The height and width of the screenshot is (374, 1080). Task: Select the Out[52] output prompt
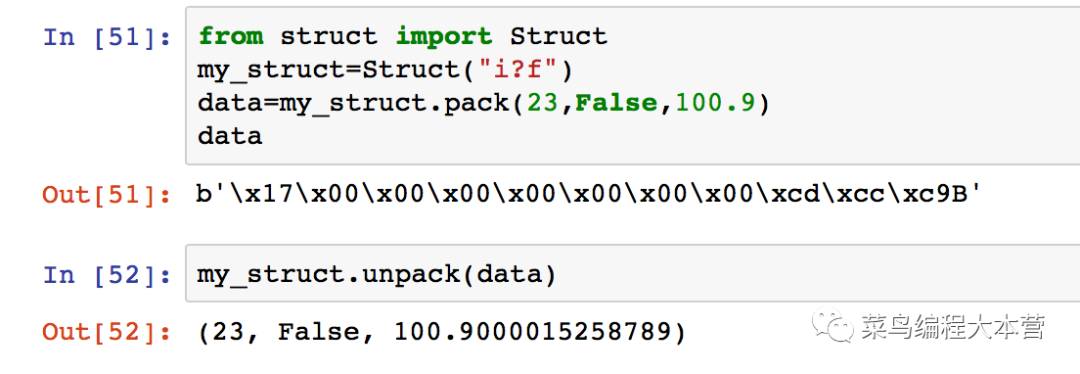(x=107, y=333)
